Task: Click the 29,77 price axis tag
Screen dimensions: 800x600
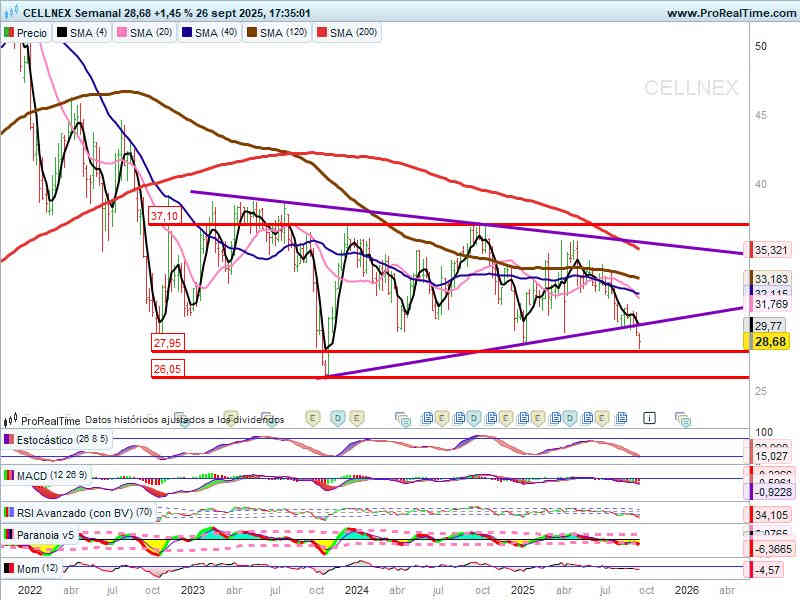Action: (x=763, y=325)
